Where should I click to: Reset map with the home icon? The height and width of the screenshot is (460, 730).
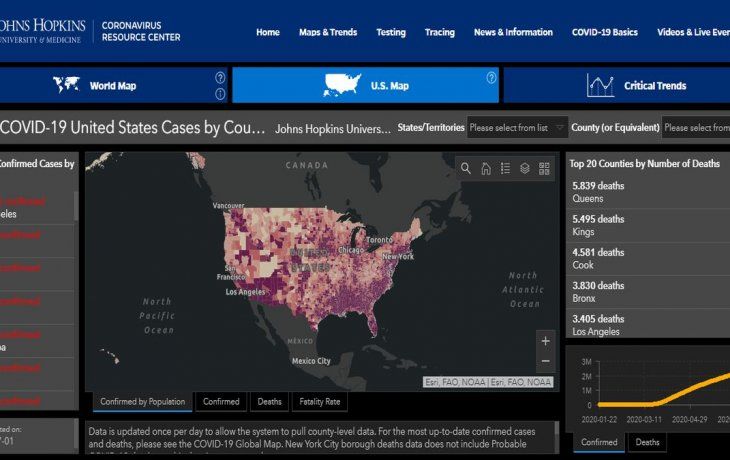(x=486, y=168)
